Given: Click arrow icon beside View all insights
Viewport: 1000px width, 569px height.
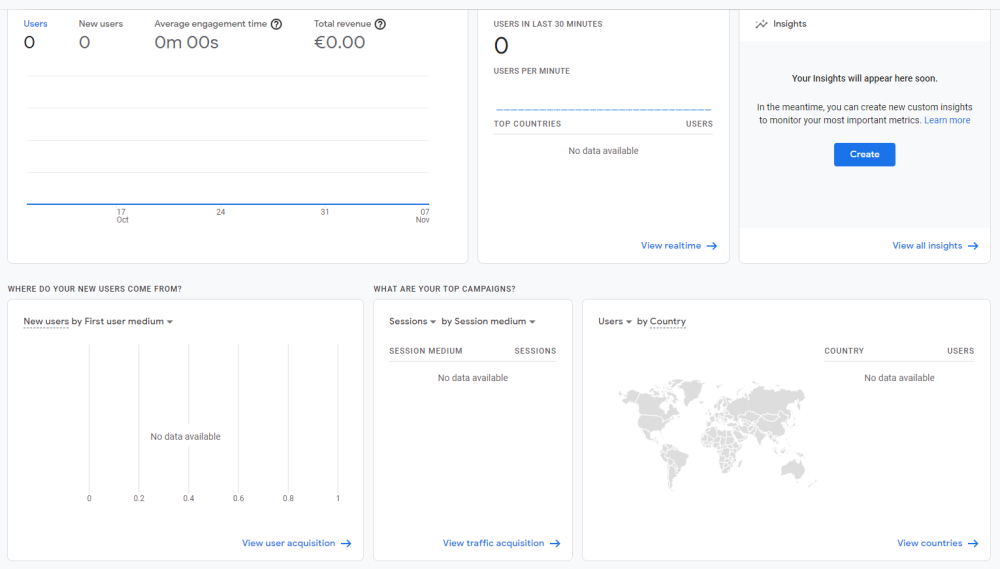Looking at the screenshot, I should (x=973, y=246).
